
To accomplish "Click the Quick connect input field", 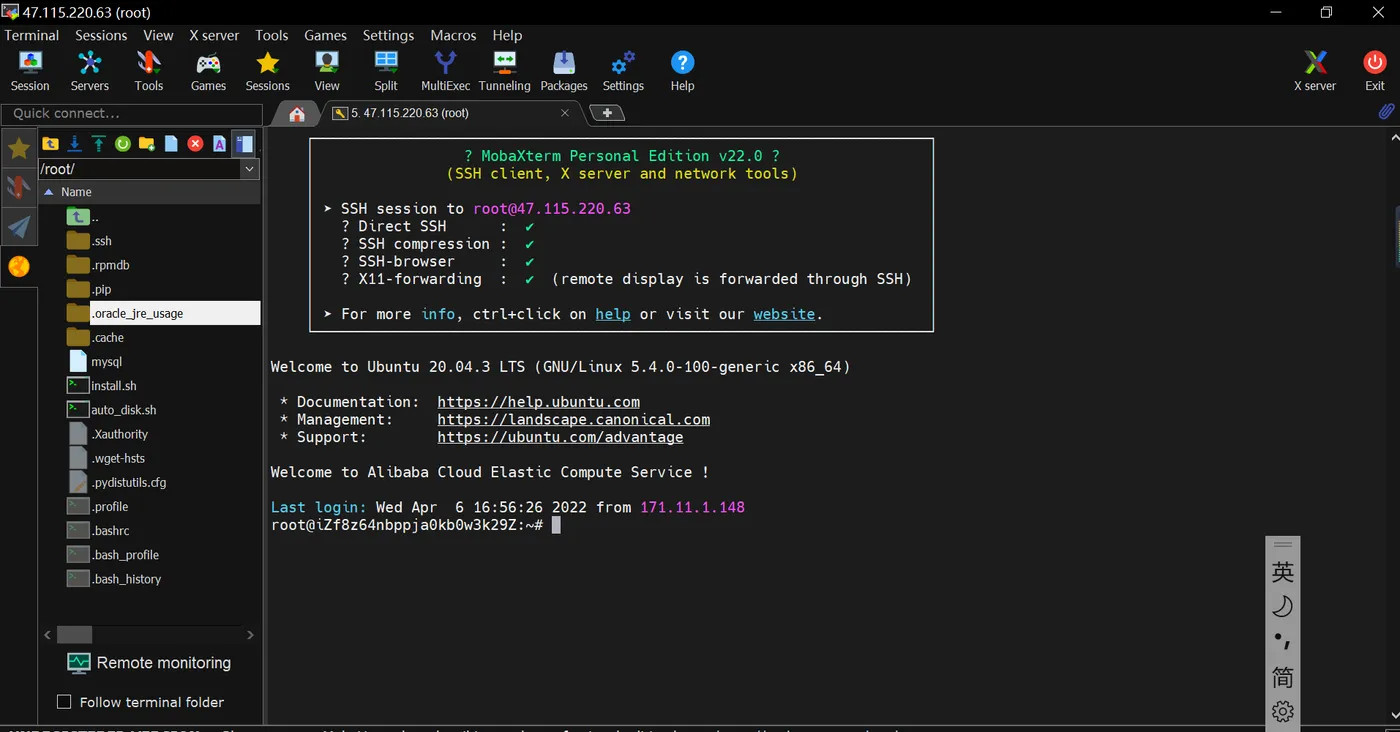I will (x=132, y=113).
